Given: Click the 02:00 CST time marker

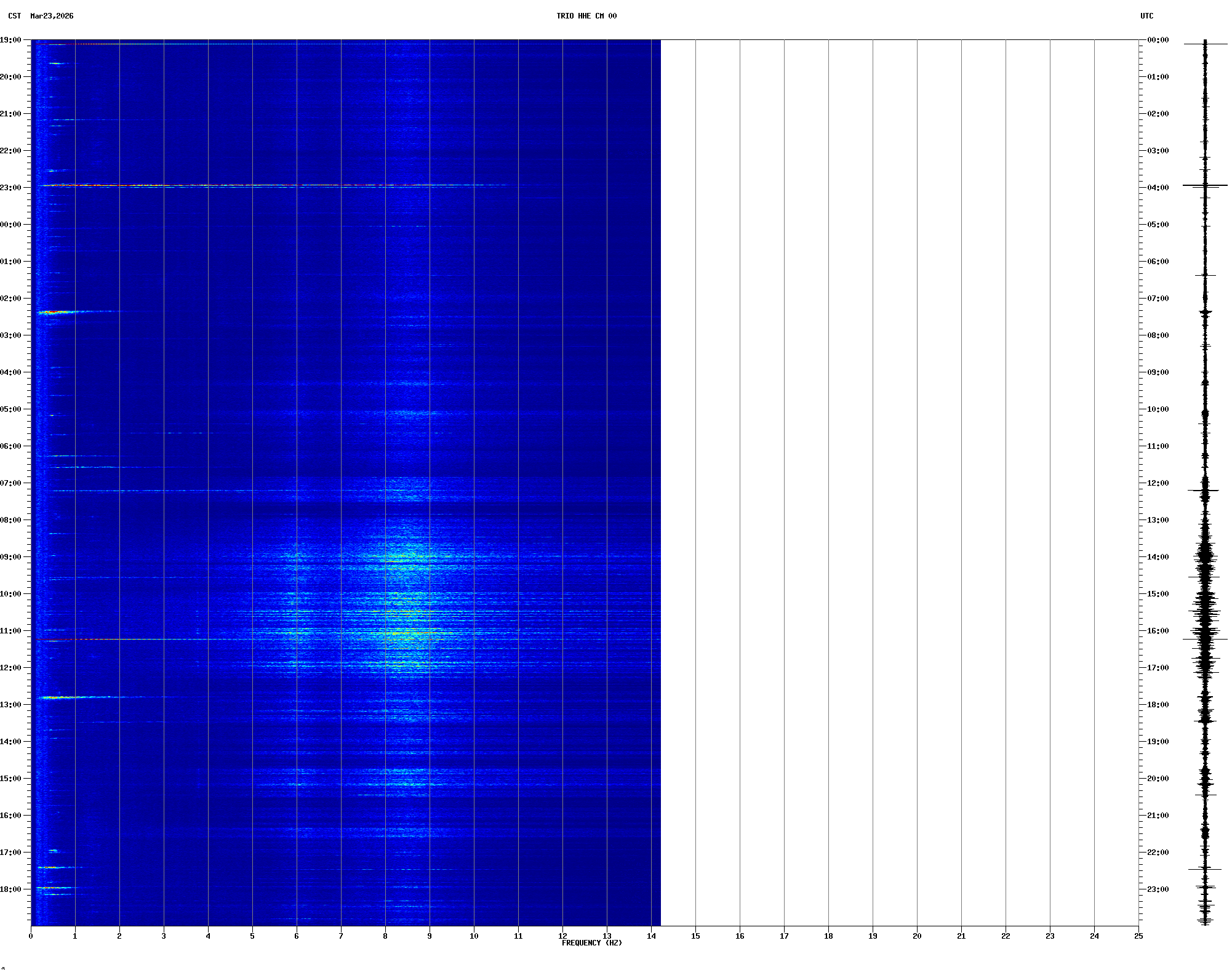Looking at the screenshot, I should click(x=11, y=299).
